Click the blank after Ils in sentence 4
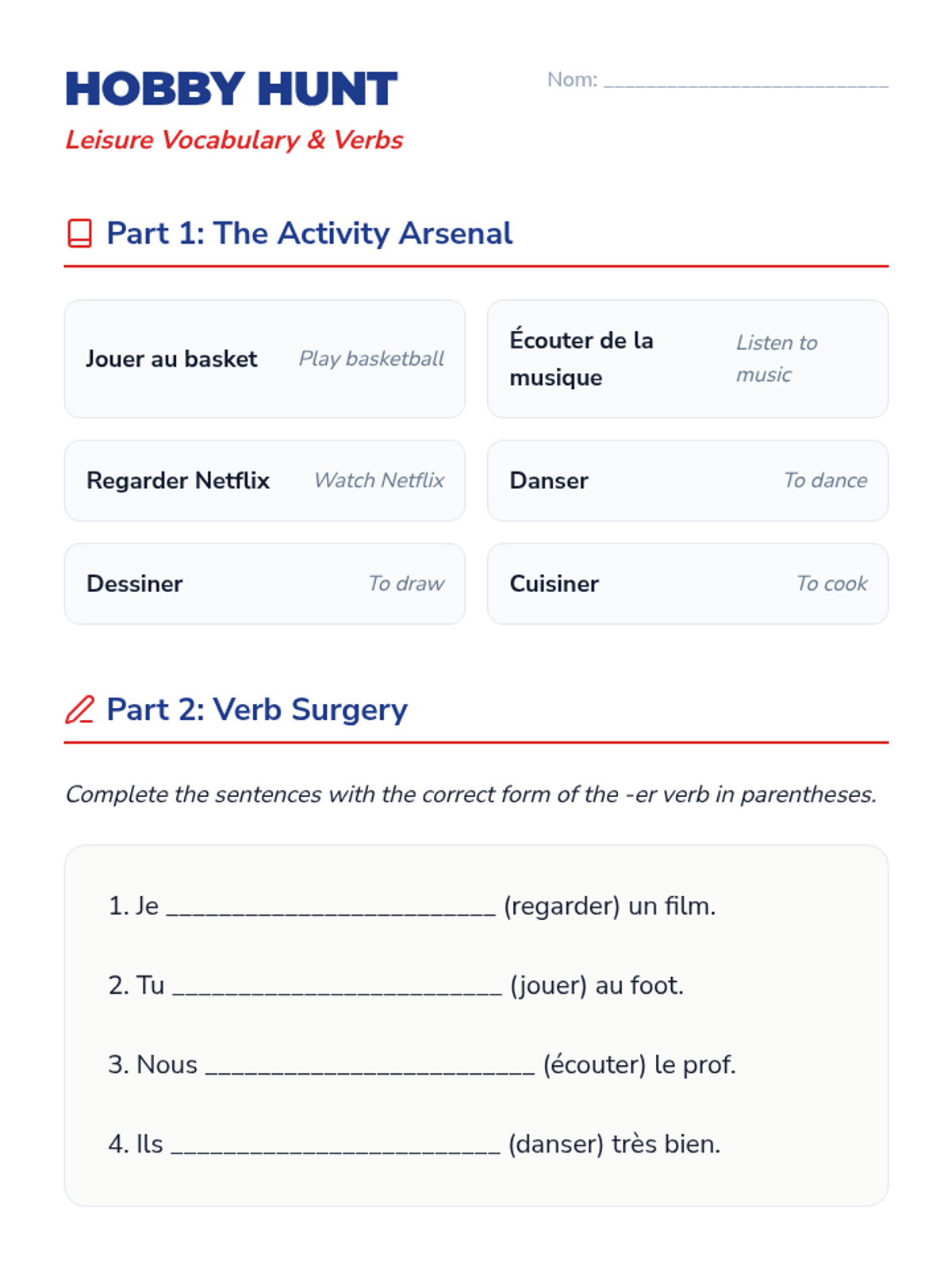The image size is (952, 1270). (x=336, y=1145)
